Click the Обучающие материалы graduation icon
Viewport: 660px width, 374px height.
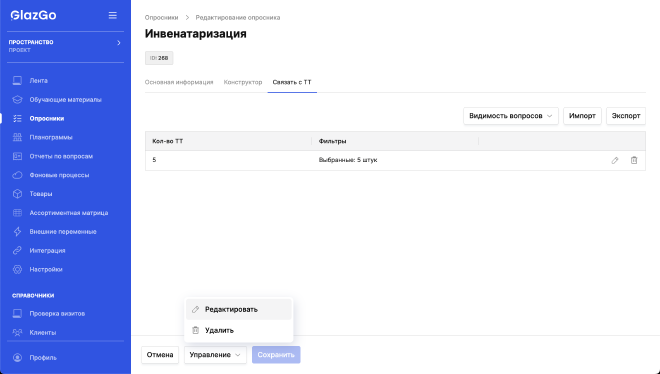[17, 99]
